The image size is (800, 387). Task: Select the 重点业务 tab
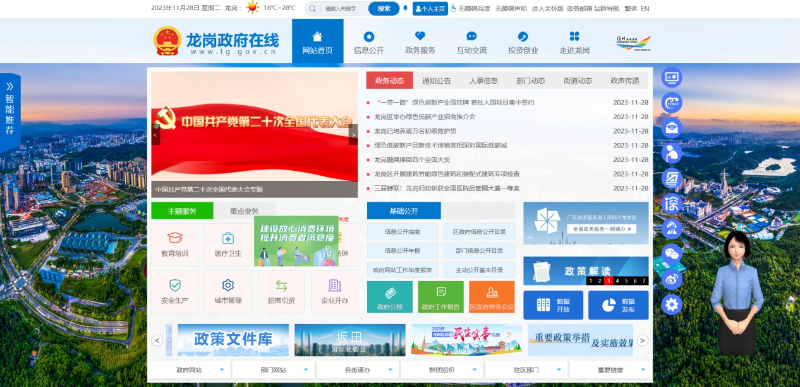click(x=244, y=211)
